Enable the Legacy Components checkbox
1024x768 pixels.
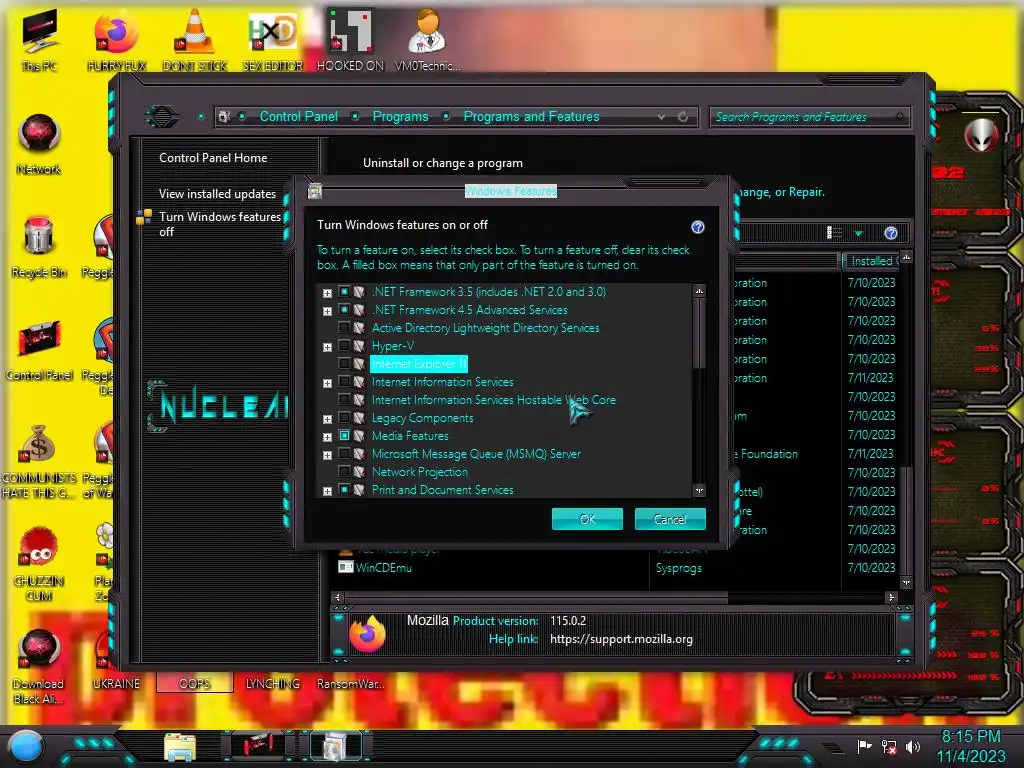pyautogui.click(x=344, y=417)
